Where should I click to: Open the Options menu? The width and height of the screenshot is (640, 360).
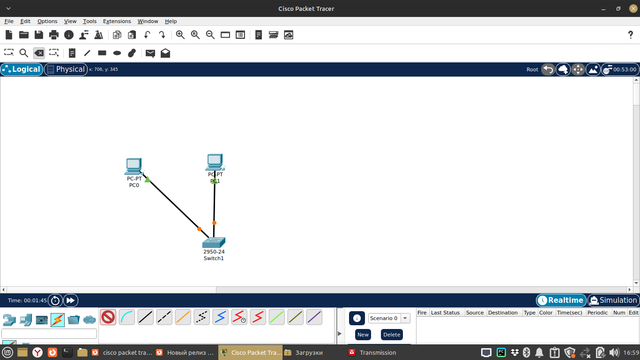pos(47,21)
